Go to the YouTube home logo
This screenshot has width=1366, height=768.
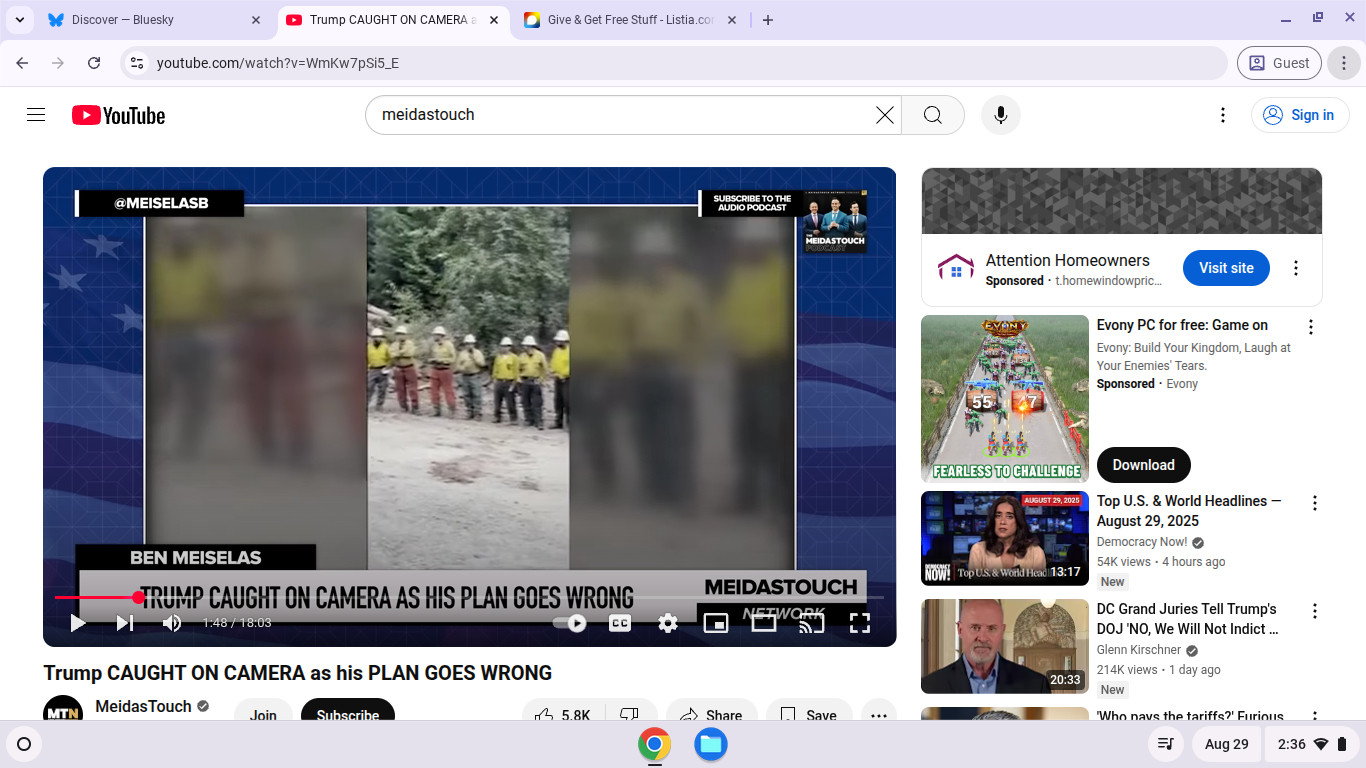118,115
